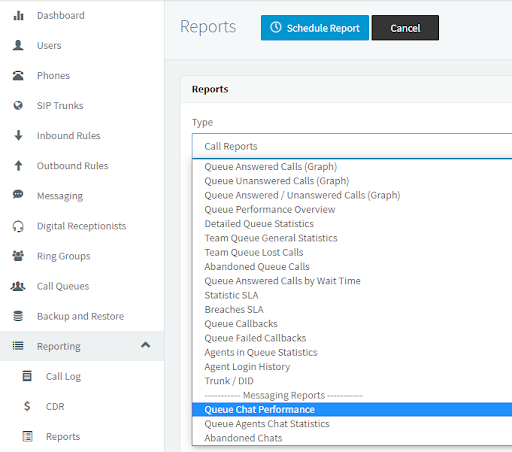Open Outbound Rules up-arrow icon

(18, 165)
